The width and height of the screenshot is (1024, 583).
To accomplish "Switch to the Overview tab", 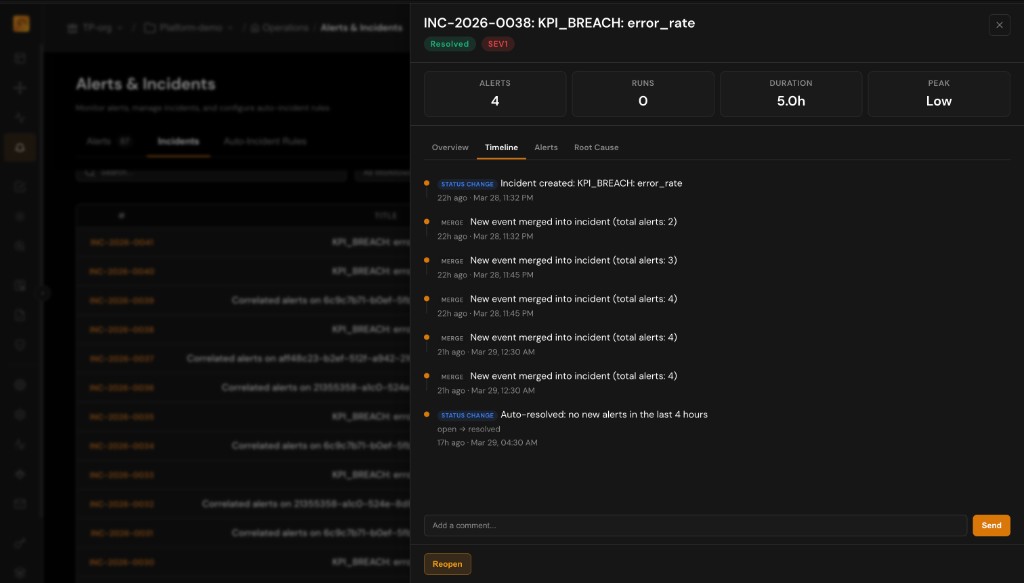I will pyautogui.click(x=450, y=147).
